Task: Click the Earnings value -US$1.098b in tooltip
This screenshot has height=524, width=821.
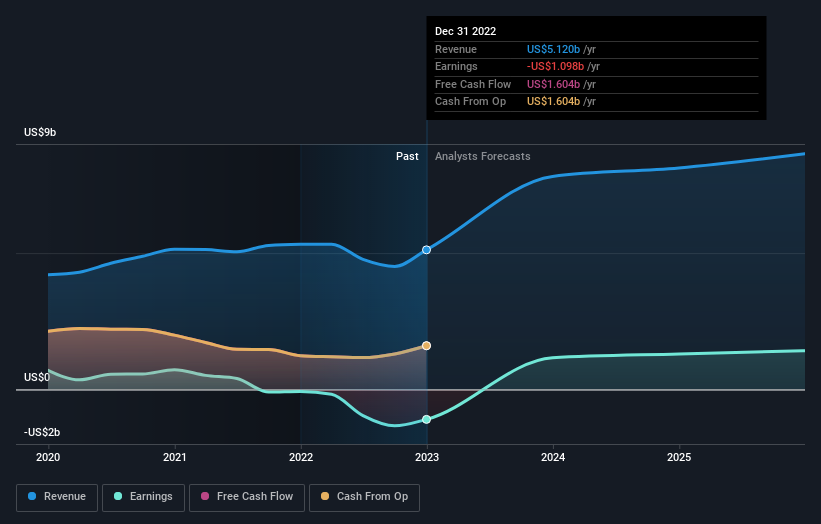Action: click(x=556, y=66)
